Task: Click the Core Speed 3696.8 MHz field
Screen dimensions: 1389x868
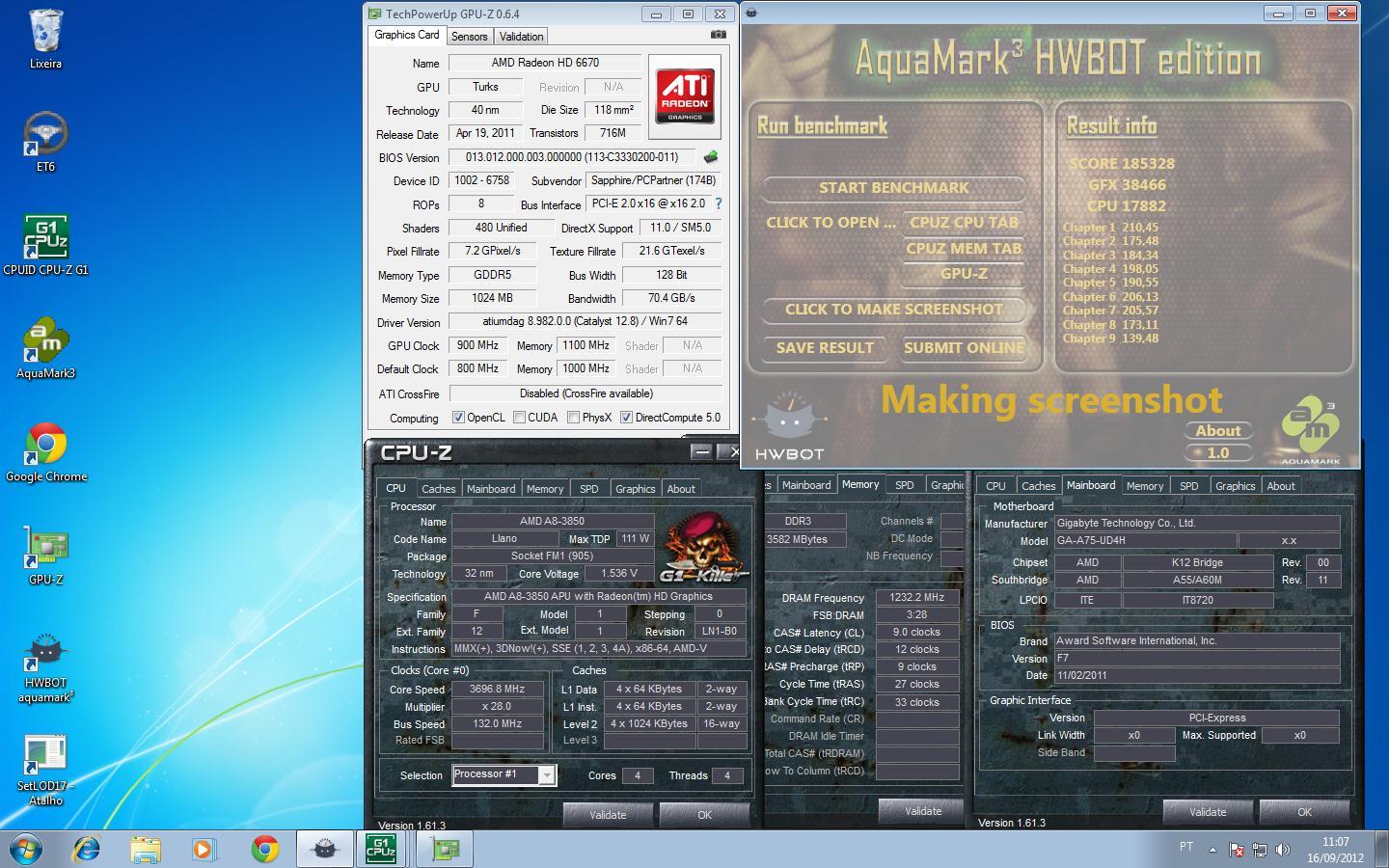Action: [x=497, y=690]
